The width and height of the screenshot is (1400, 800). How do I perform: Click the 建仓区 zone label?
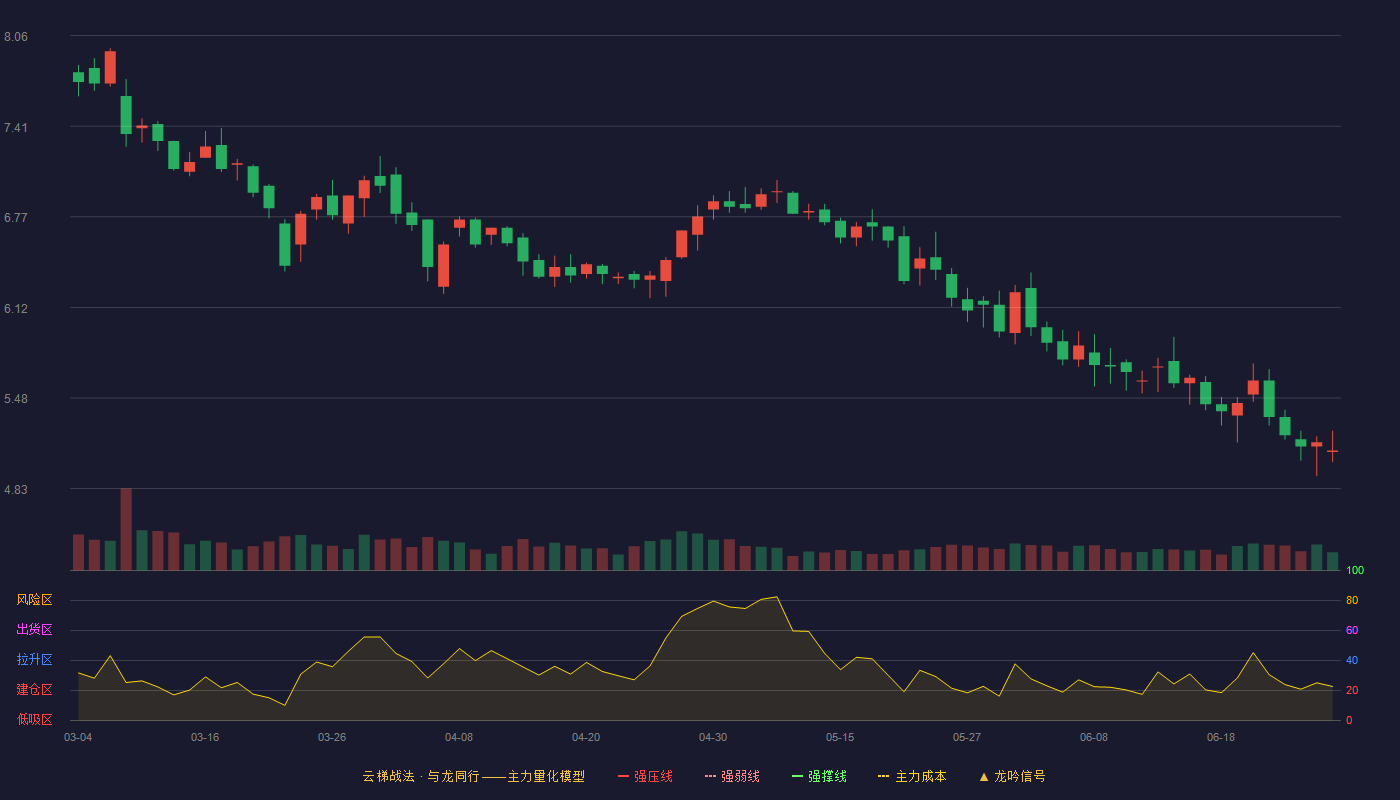click(x=34, y=690)
